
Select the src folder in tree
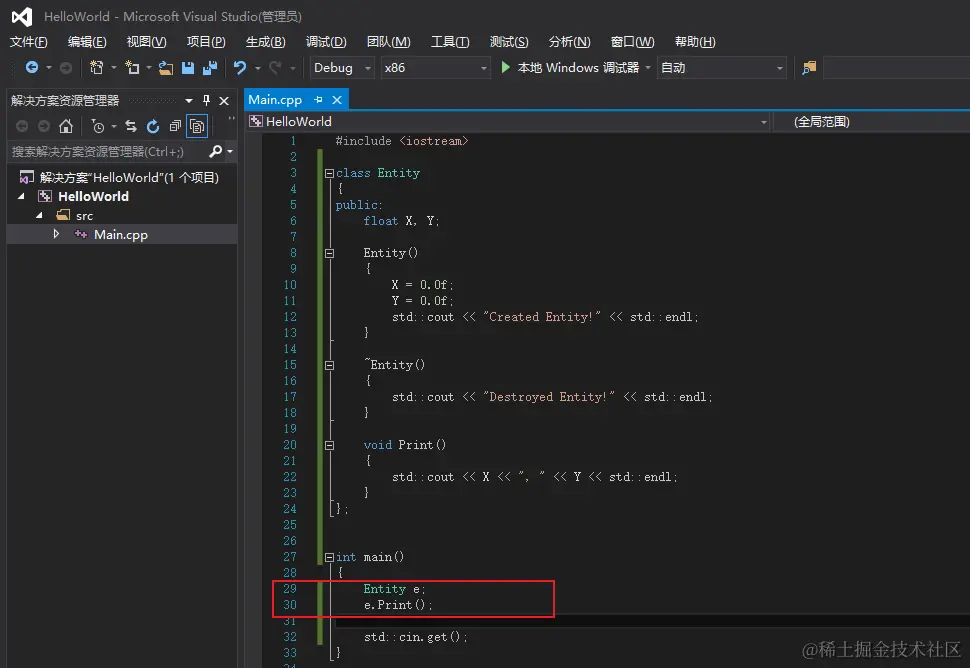coord(84,215)
